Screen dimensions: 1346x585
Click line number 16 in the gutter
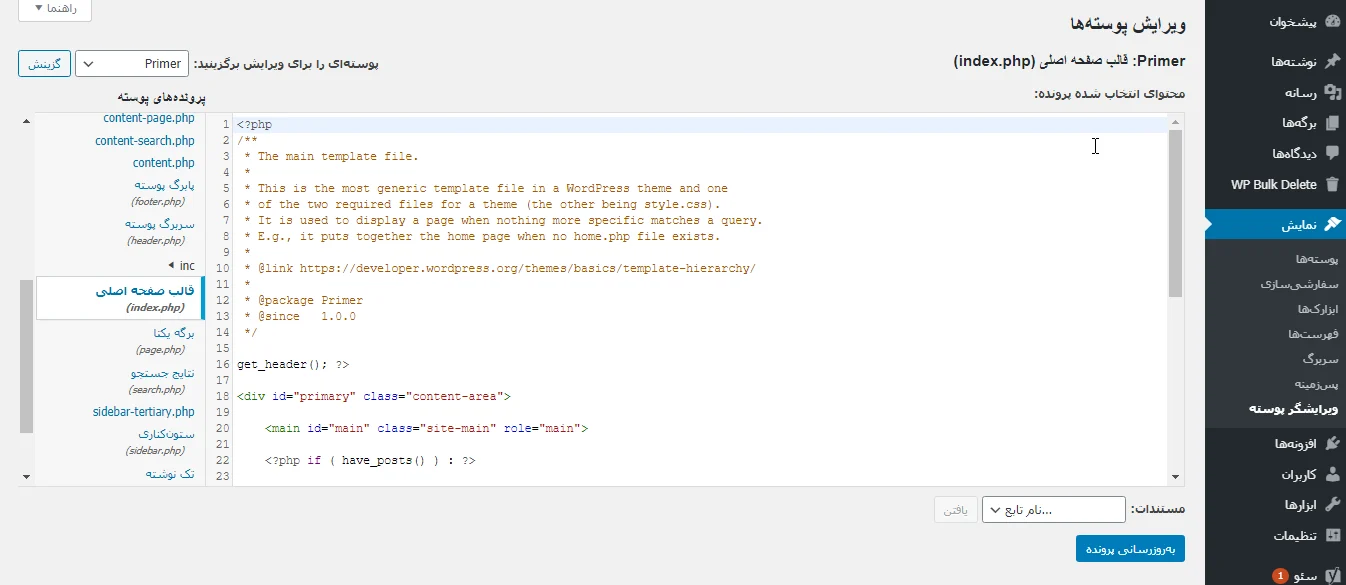pyautogui.click(x=222, y=365)
